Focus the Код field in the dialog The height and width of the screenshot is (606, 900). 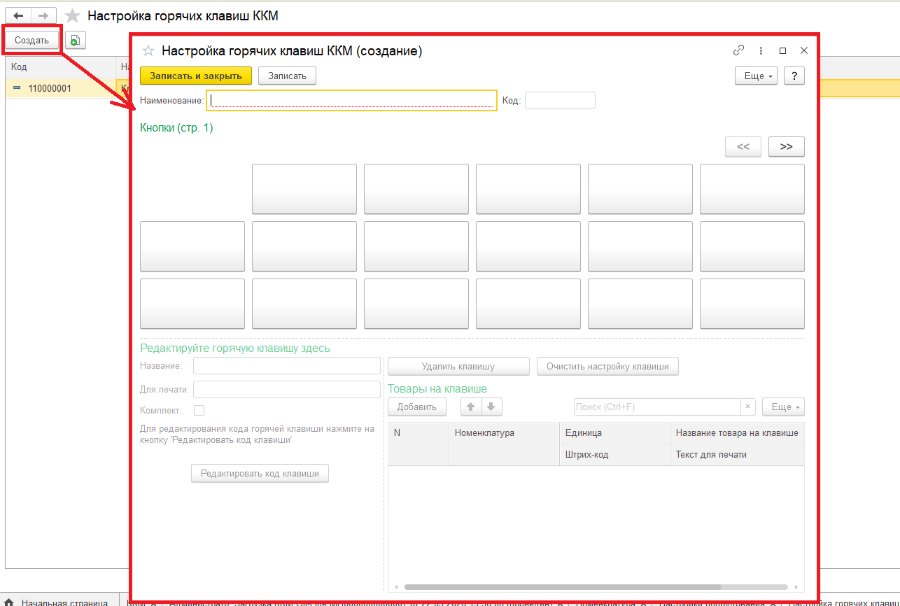[x=560, y=100]
